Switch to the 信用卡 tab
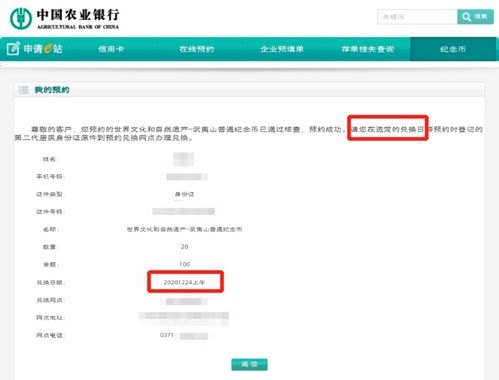 (x=111, y=49)
